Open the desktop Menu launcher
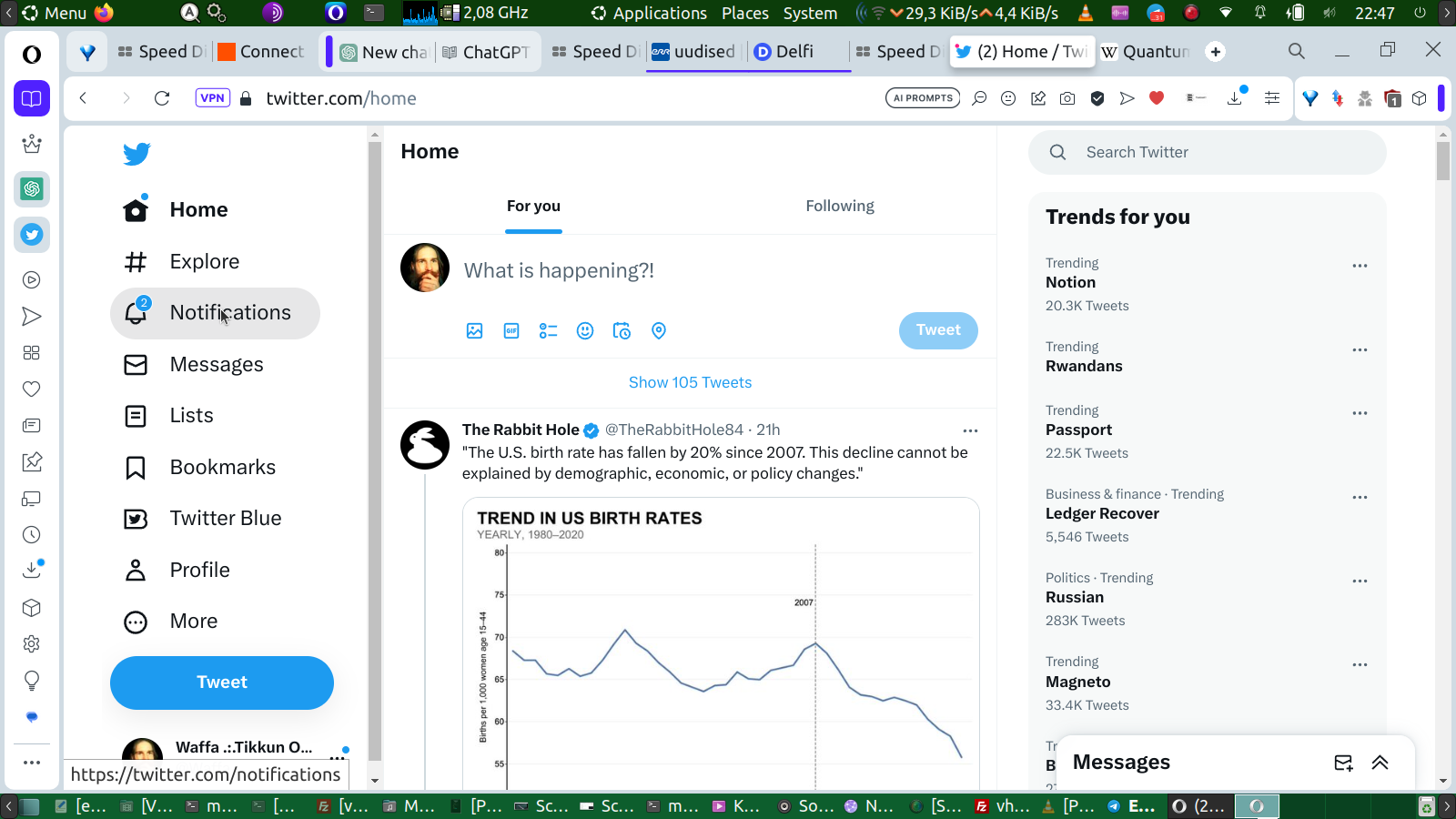 pyautogui.click(x=55, y=13)
